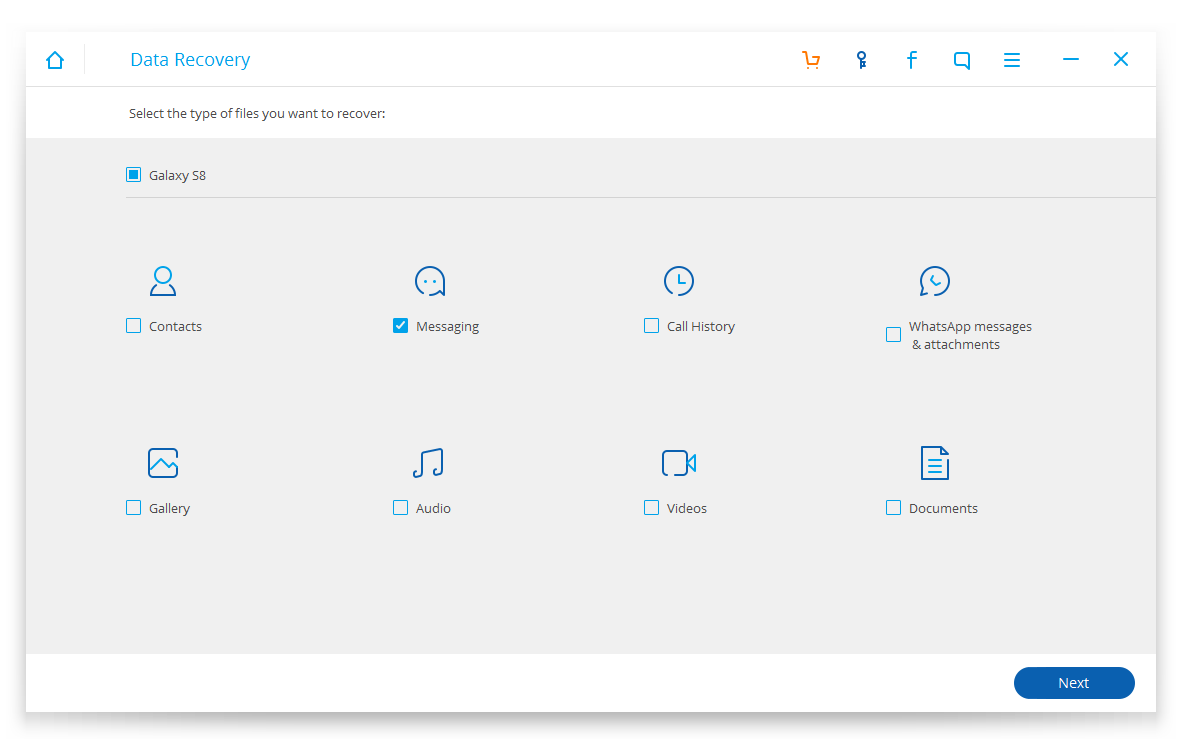Open the hamburger menu
Image resolution: width=1182 pixels, height=741 pixels.
click(1012, 60)
